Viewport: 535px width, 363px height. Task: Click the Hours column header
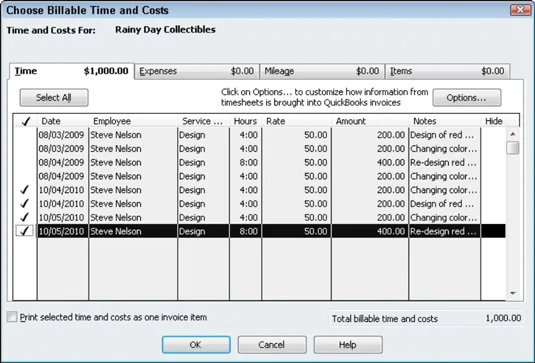tap(246, 121)
